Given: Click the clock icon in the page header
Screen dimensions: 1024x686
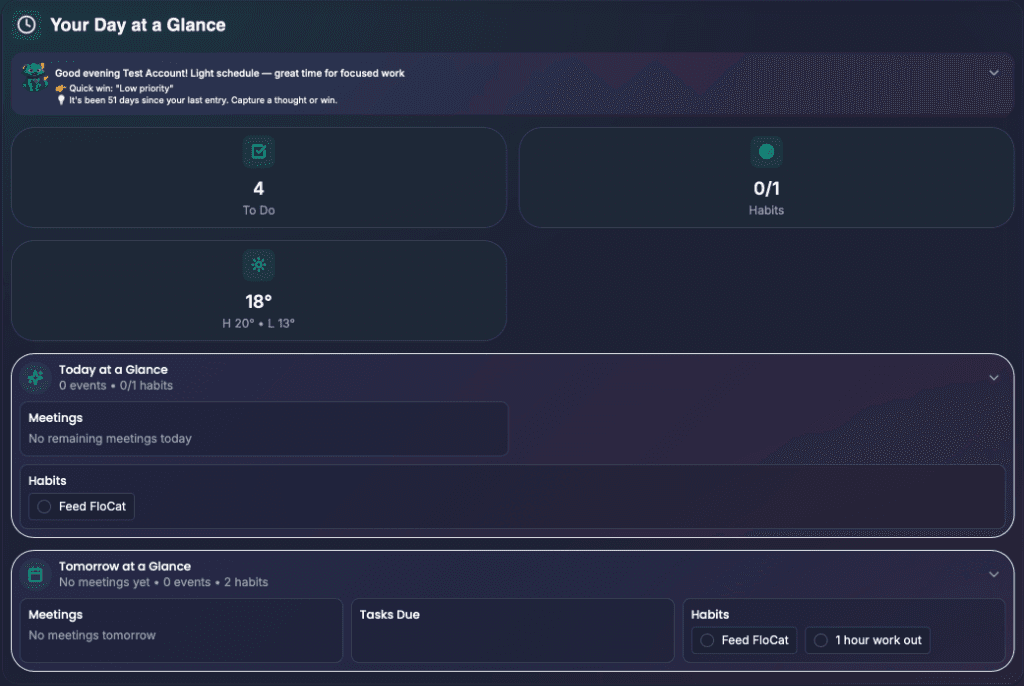Looking at the screenshot, I should [x=25, y=25].
